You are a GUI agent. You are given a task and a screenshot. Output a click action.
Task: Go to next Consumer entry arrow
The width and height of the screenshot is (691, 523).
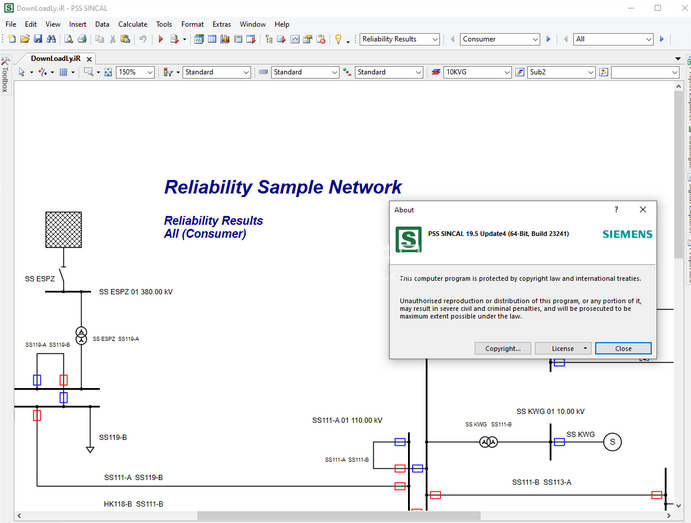(549, 39)
